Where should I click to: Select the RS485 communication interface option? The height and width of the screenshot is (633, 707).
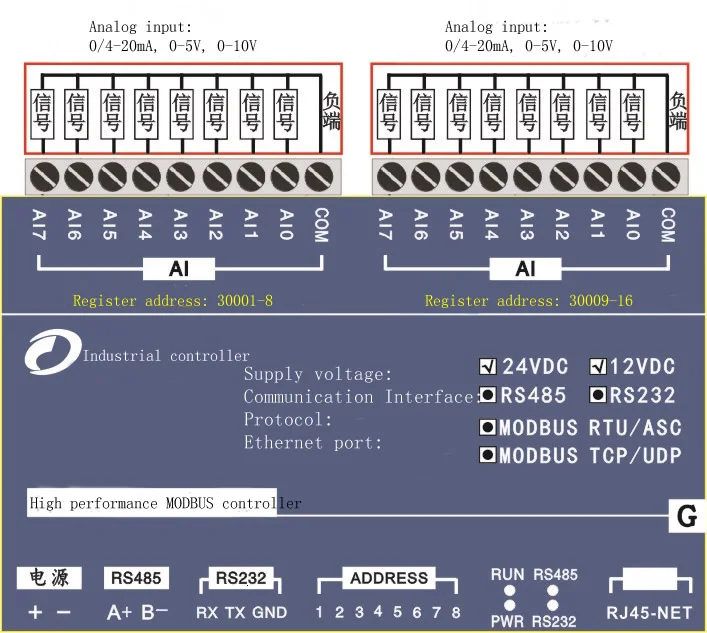487,395
